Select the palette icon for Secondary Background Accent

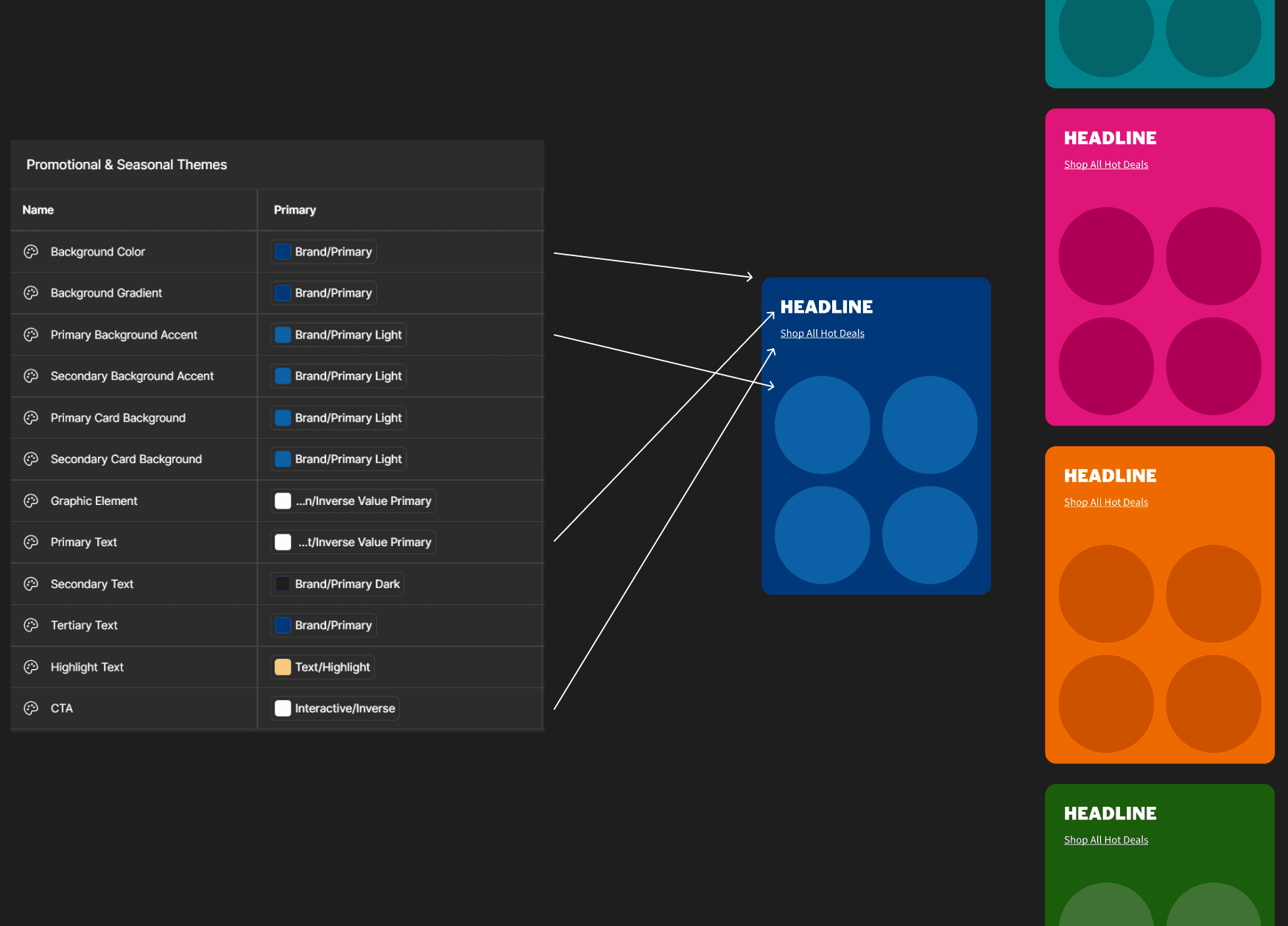(x=31, y=376)
